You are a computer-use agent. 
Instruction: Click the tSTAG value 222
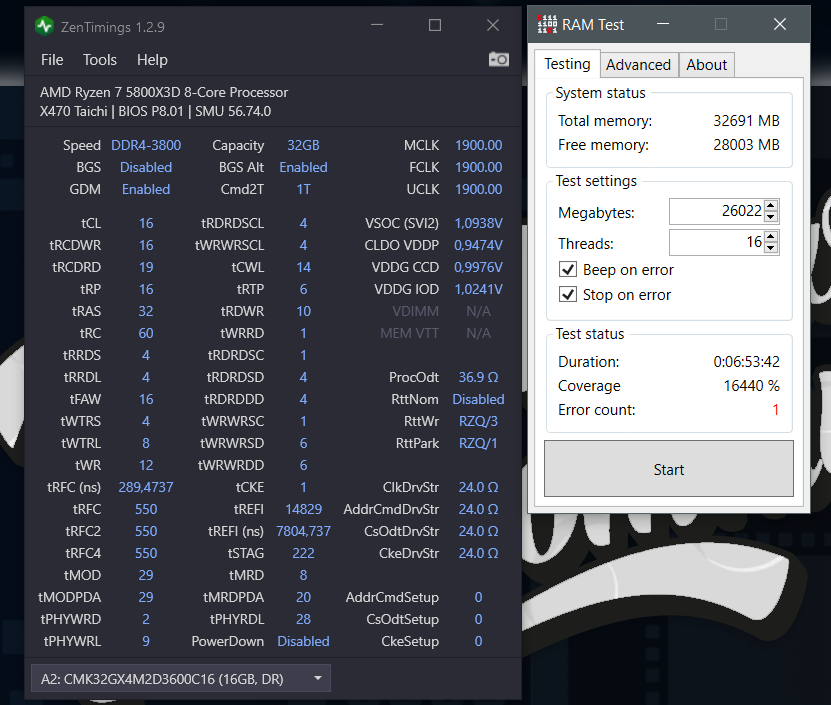(x=303, y=553)
